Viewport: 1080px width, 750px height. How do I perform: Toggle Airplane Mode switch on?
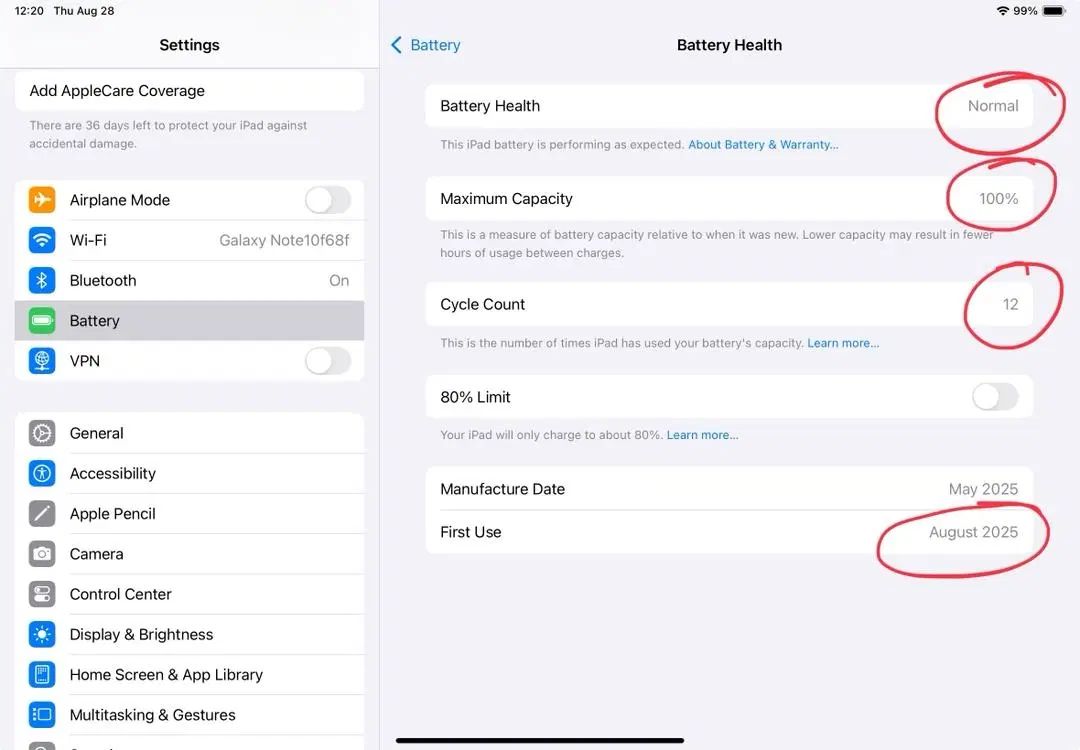point(328,200)
